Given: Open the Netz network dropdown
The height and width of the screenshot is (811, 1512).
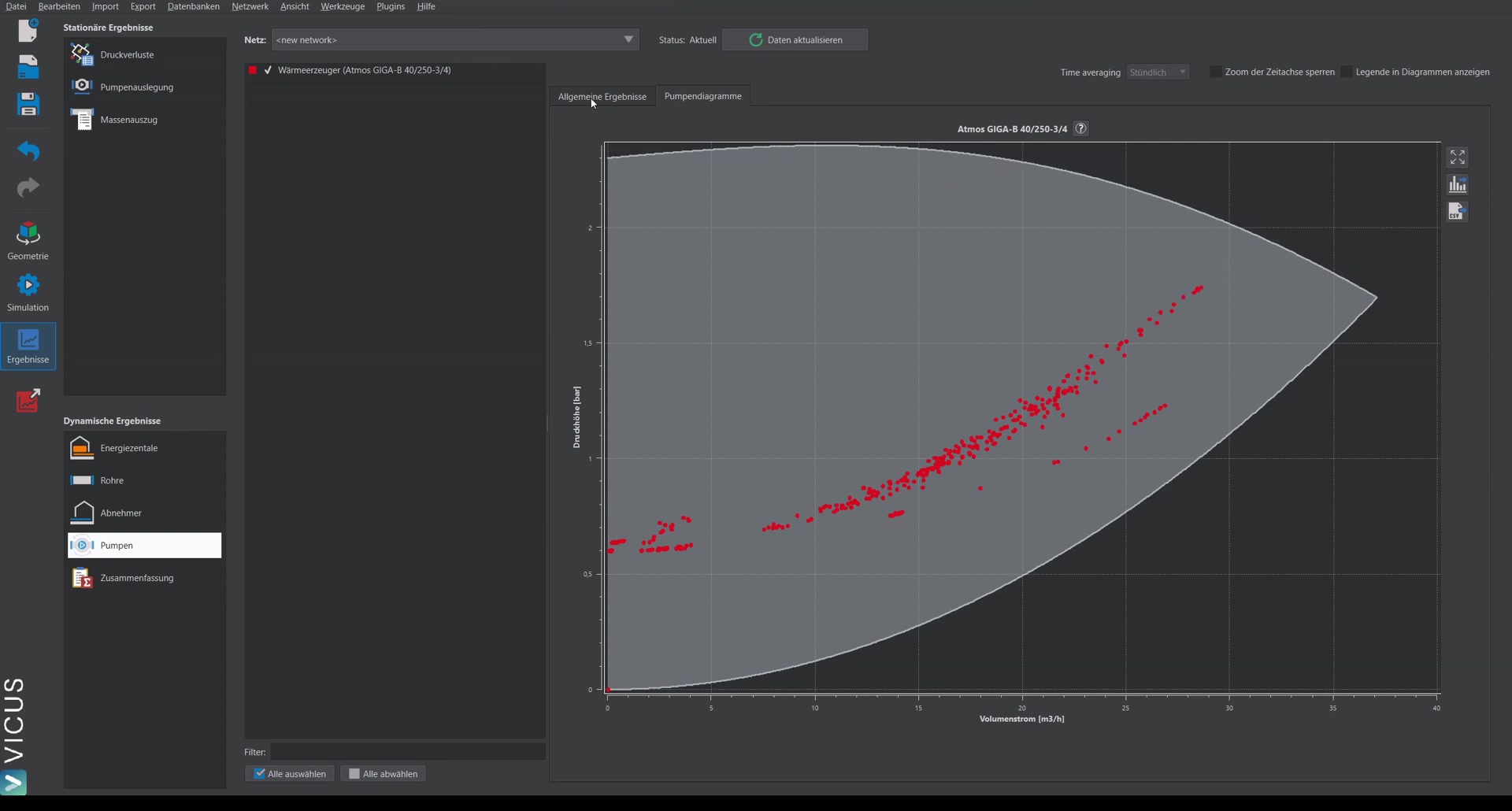Looking at the screenshot, I should (x=455, y=39).
